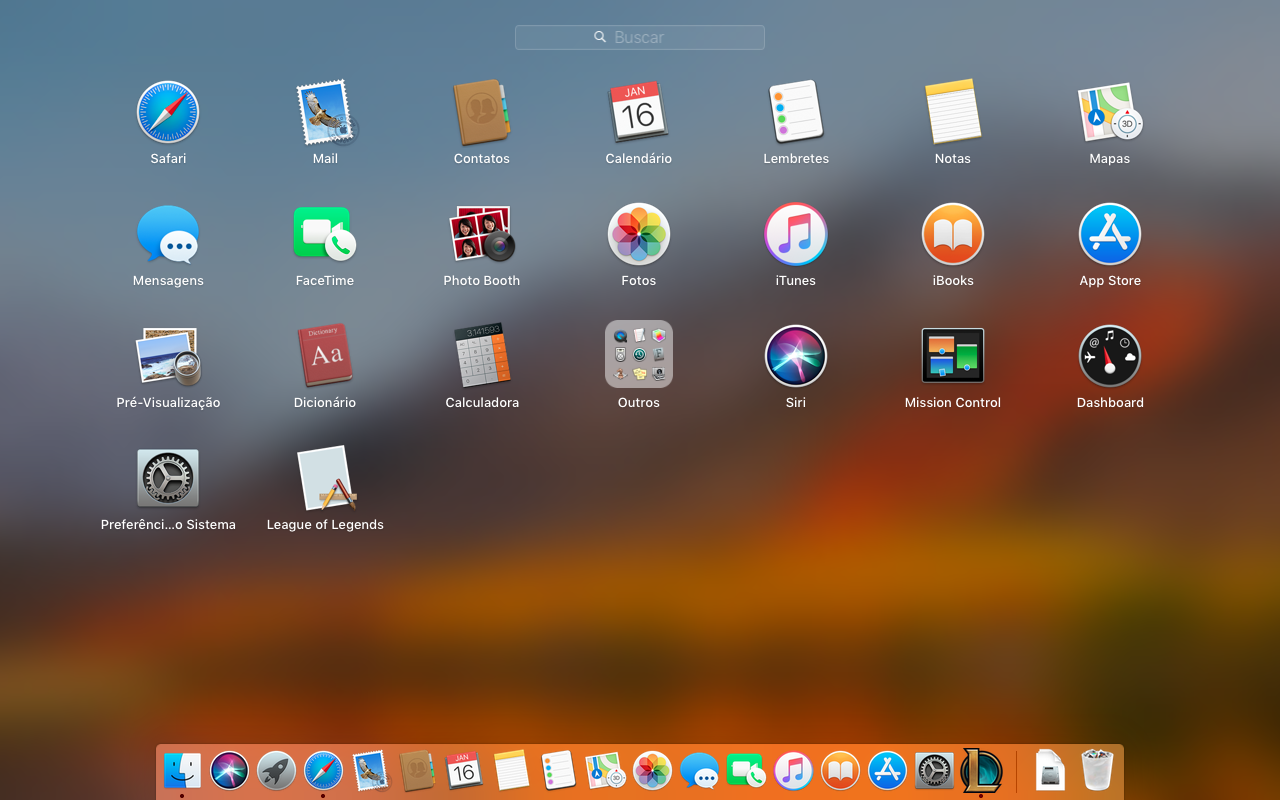
Task: Open the Trash in the Dock
Action: (1097, 771)
